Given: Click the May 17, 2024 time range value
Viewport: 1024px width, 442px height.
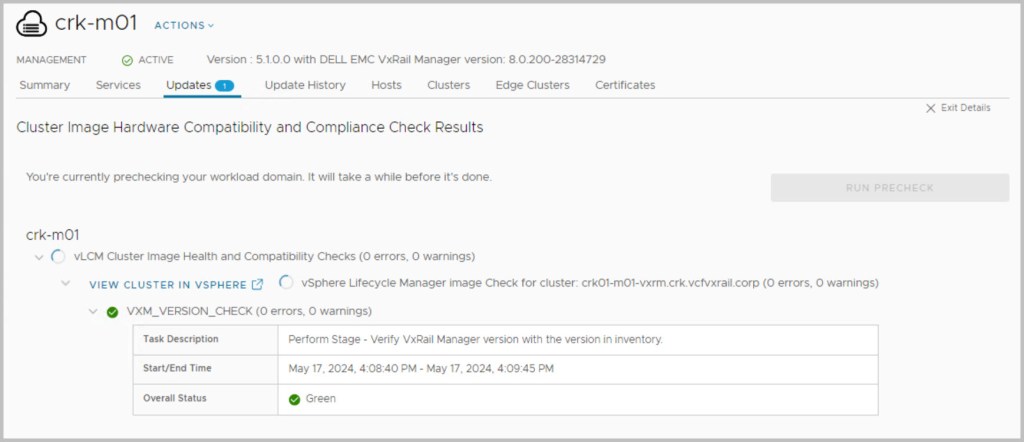Looking at the screenshot, I should click(x=421, y=368).
